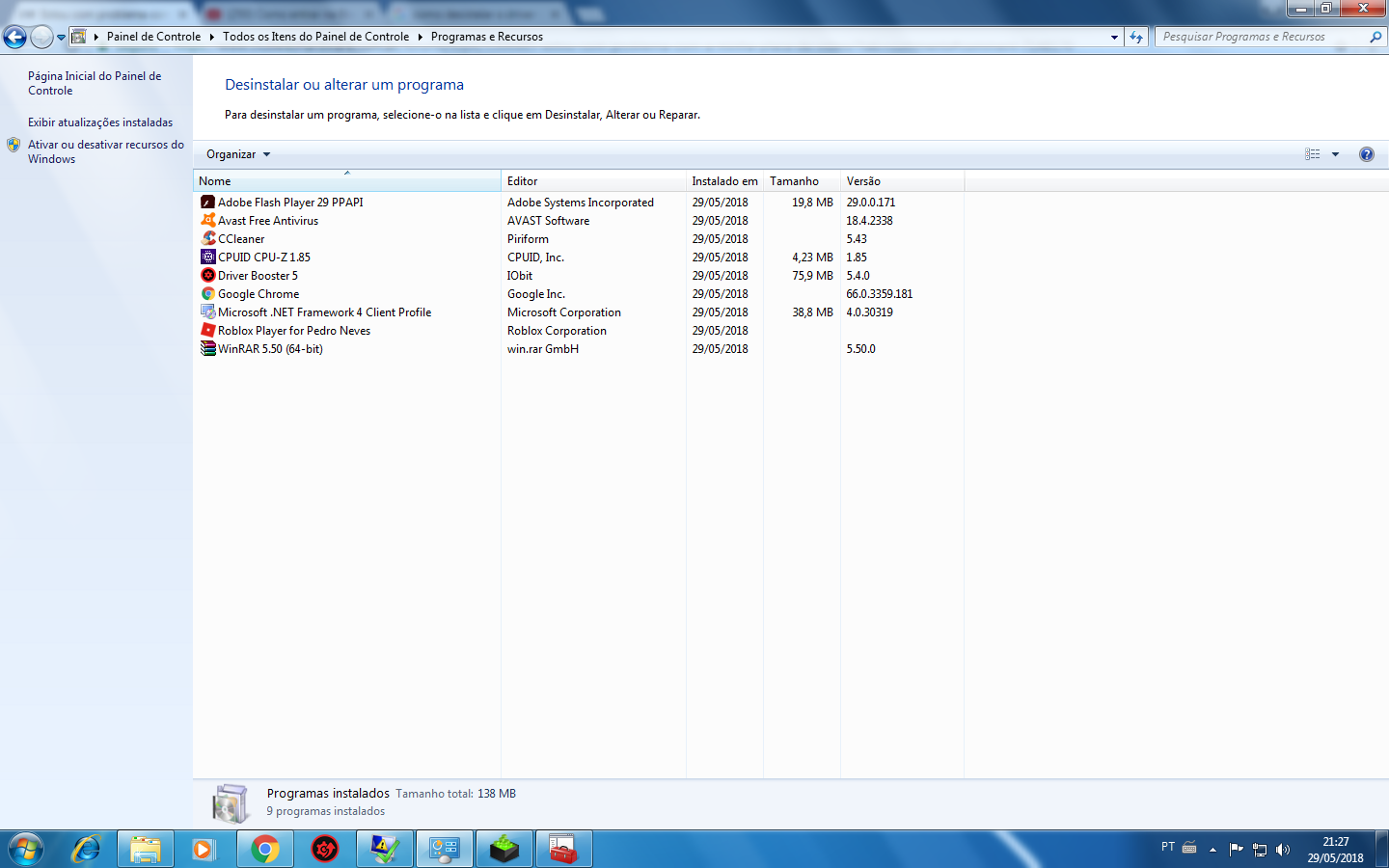The image size is (1389, 868).
Task: Open the Organizar dropdown menu
Action: [238, 154]
